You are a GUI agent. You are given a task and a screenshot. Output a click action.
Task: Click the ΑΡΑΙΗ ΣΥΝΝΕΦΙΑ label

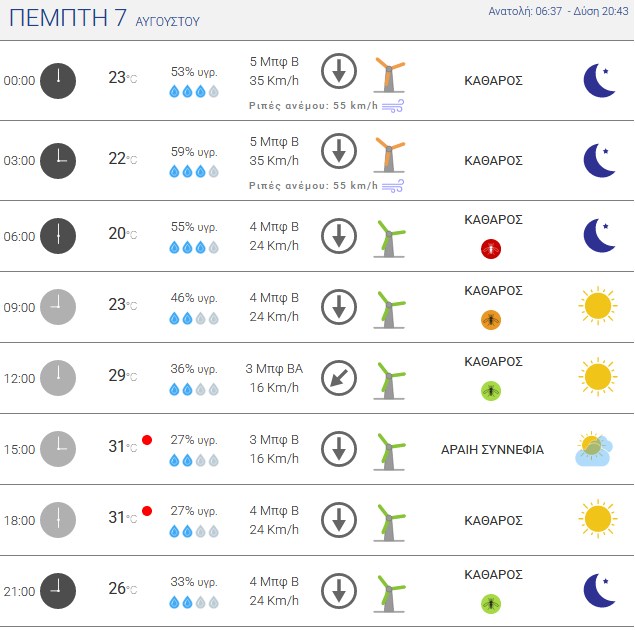pos(492,449)
